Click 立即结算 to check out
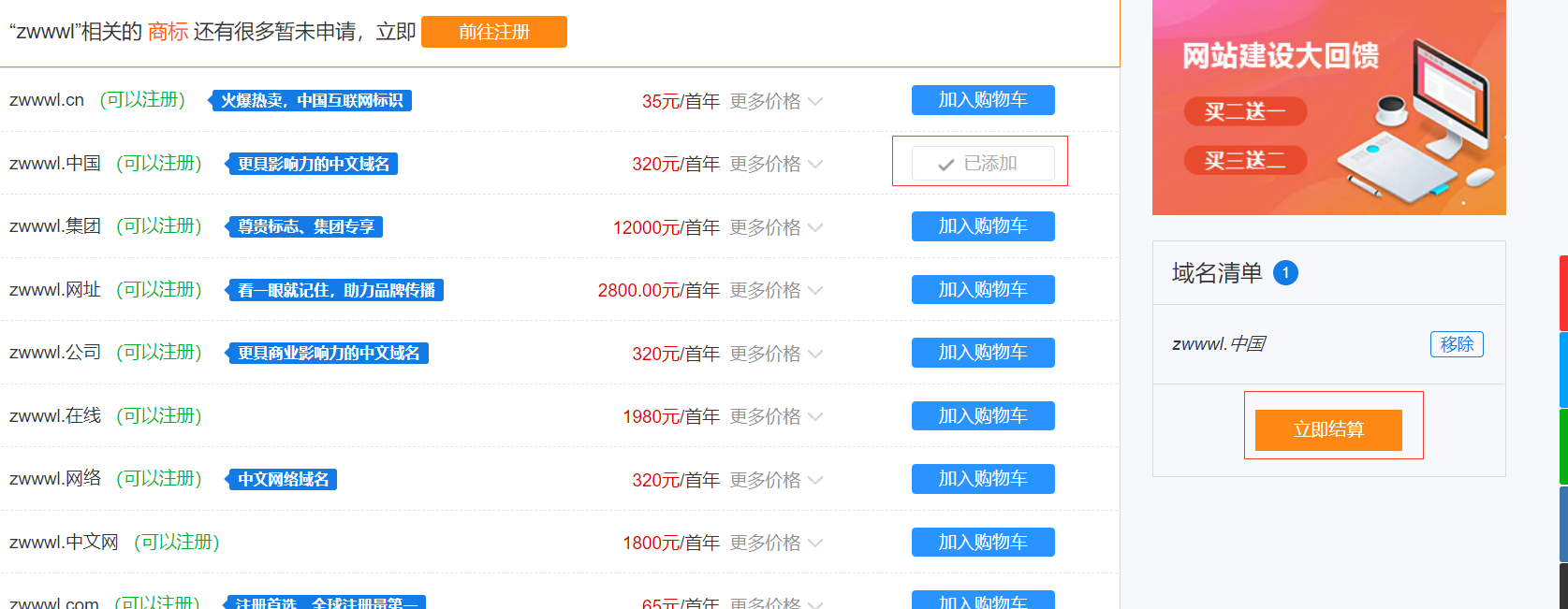This screenshot has height=609, width=1568. pos(1328,430)
